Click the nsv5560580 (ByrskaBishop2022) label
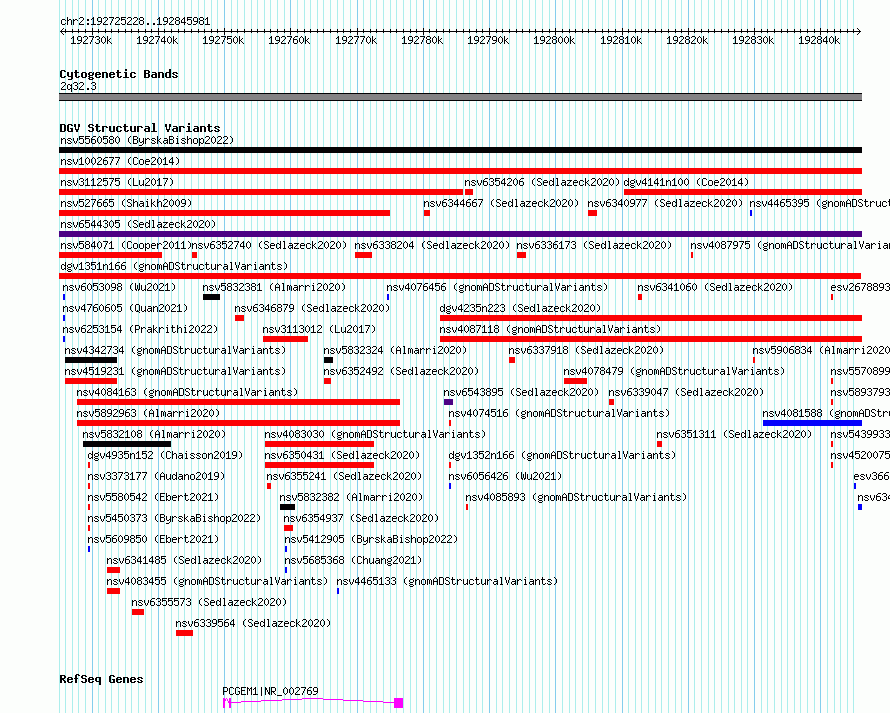 [147, 140]
